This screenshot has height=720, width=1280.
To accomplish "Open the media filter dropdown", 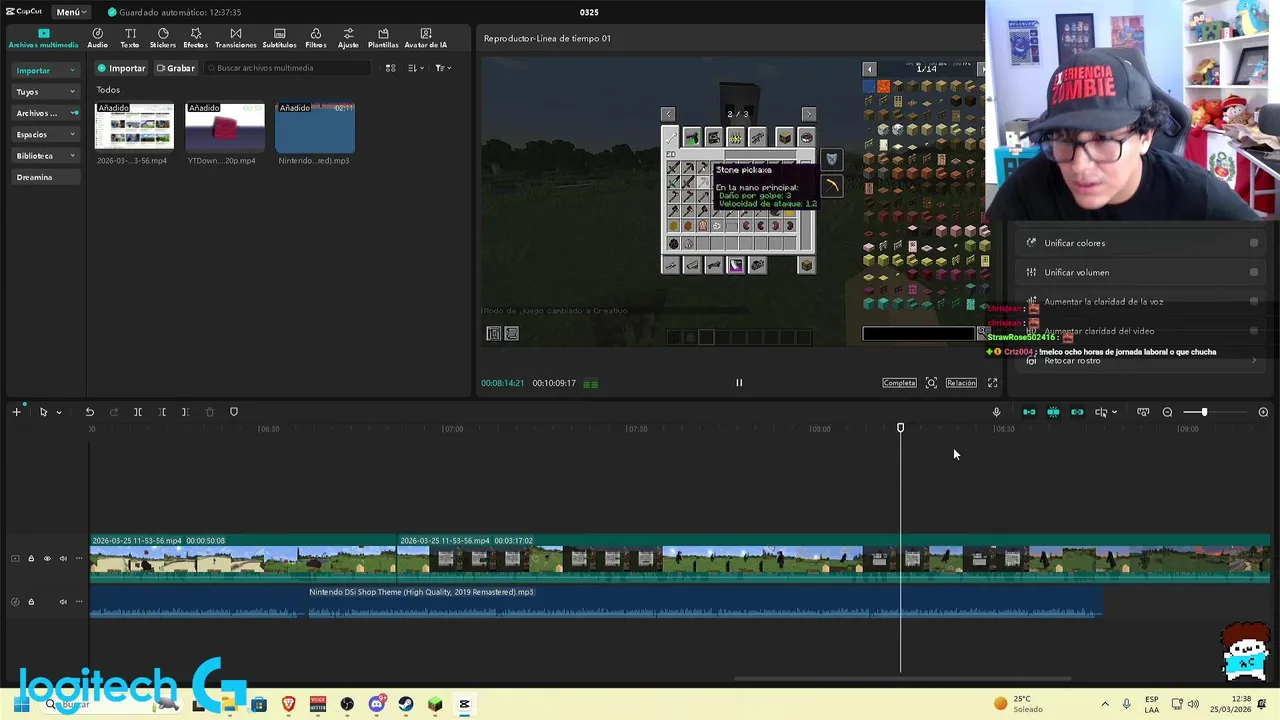I will coord(442,68).
